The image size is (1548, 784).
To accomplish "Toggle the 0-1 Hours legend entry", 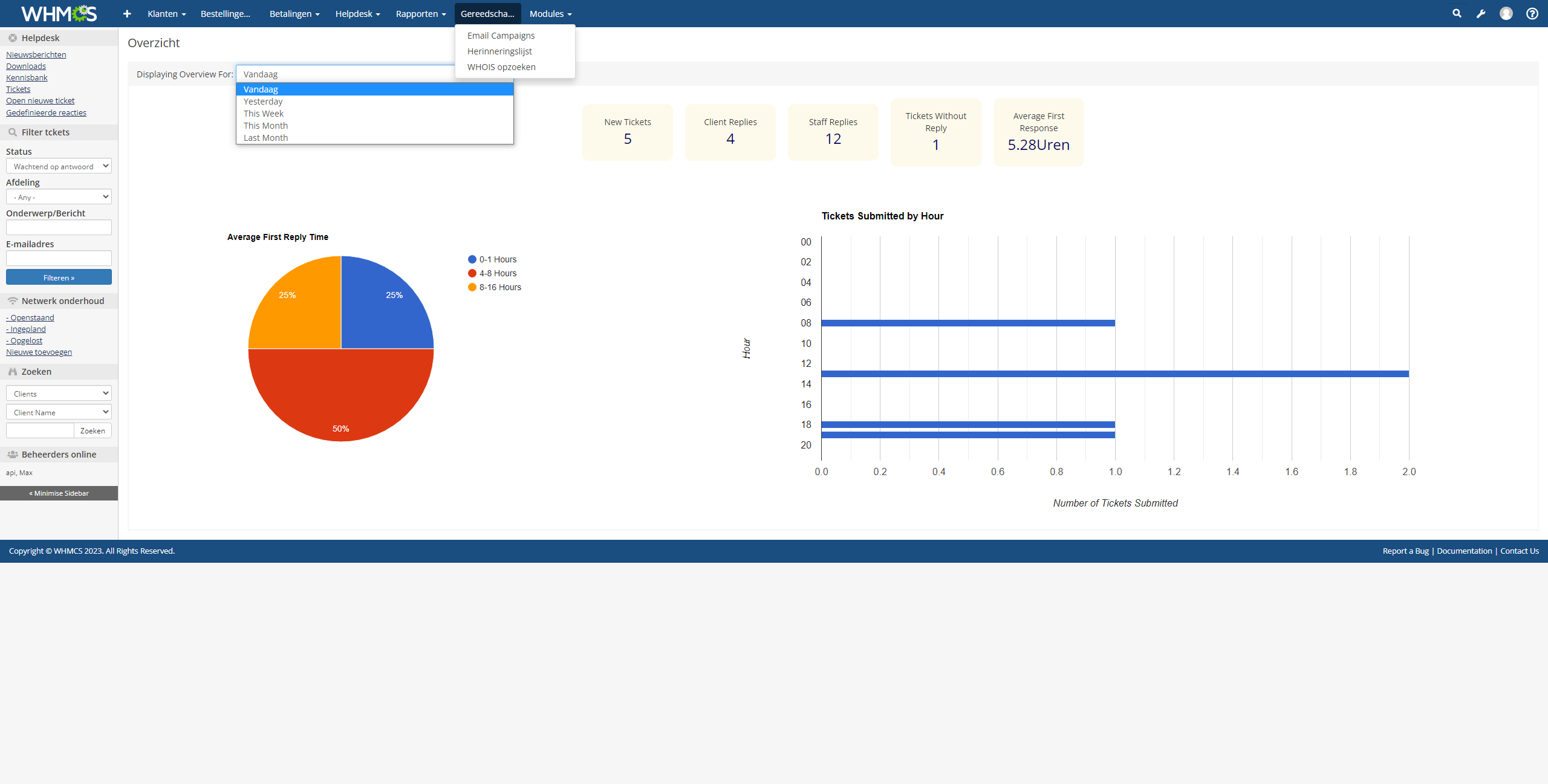I will coord(492,259).
